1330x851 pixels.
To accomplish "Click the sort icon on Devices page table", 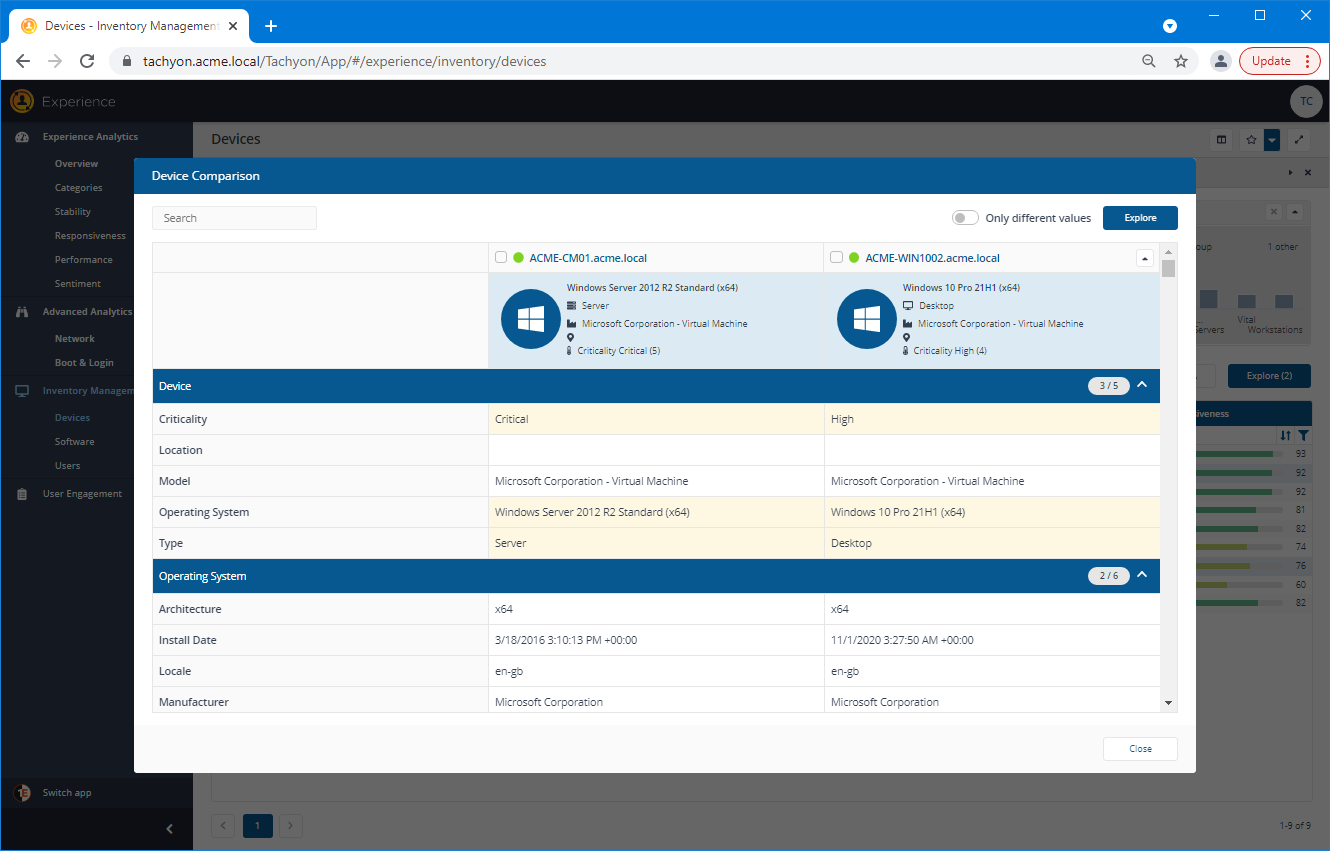I will coord(1286,435).
